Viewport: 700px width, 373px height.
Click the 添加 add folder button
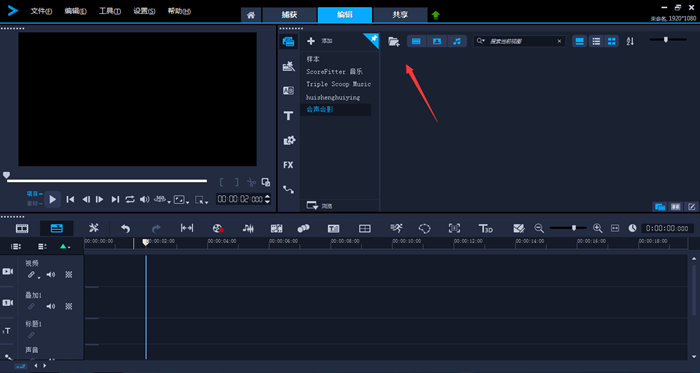320,41
